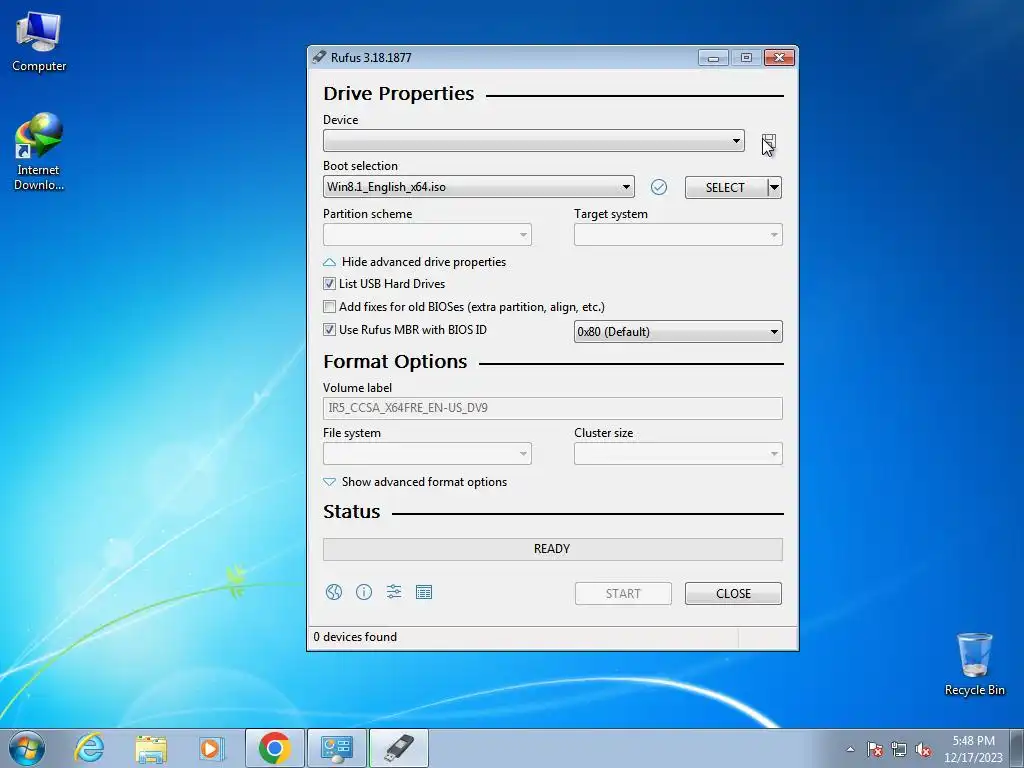Open the SELECT button split arrow
1024x768 pixels.
pos(774,188)
